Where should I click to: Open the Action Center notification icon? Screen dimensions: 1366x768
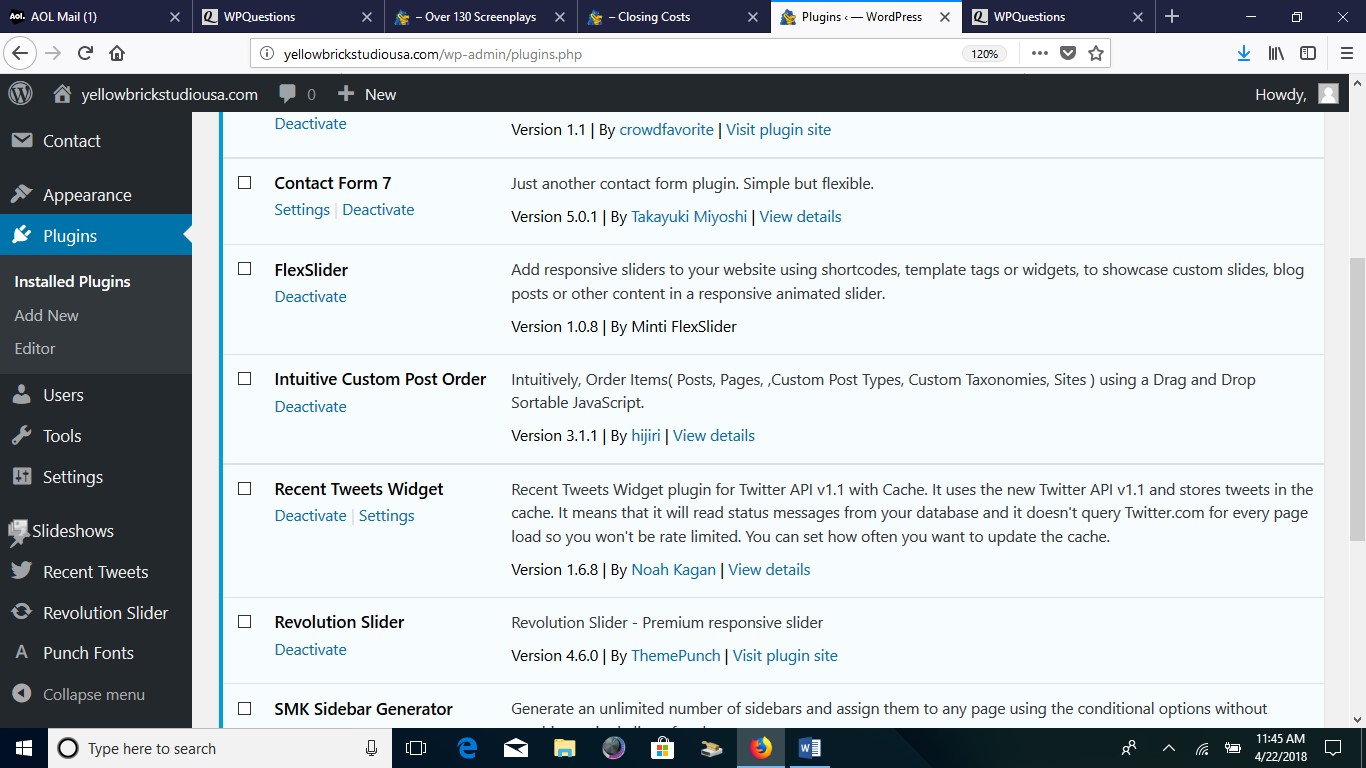tap(1332, 748)
